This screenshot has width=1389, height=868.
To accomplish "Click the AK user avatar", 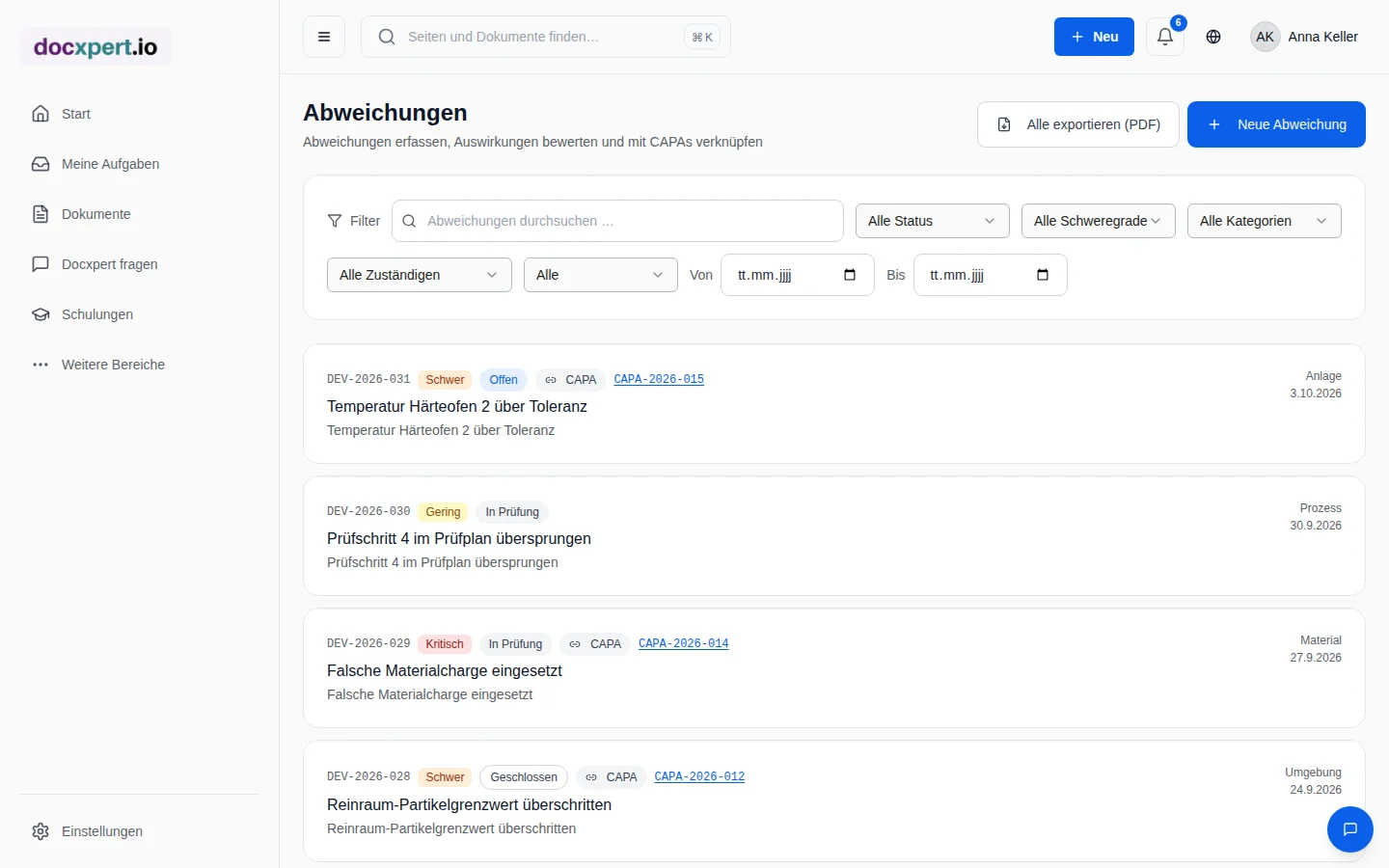I will click(1266, 37).
